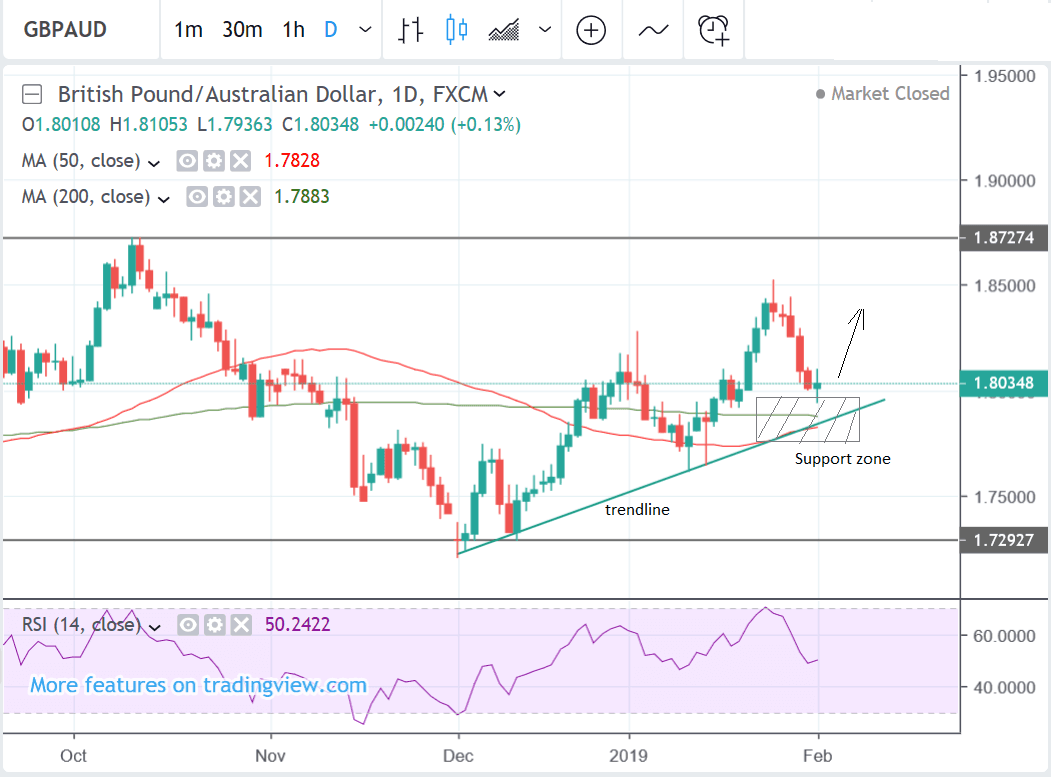The height and width of the screenshot is (777, 1051).
Task: Create an alert with alarm clock icon
Action: (715, 30)
